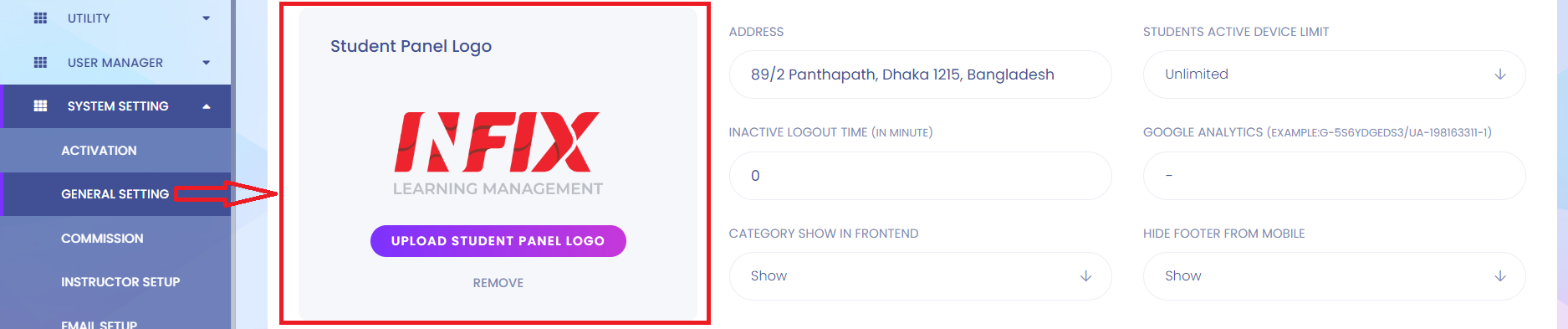This screenshot has width=1568, height=329.
Task: Open Hide Footer From Mobile dropdown
Action: [1335, 276]
